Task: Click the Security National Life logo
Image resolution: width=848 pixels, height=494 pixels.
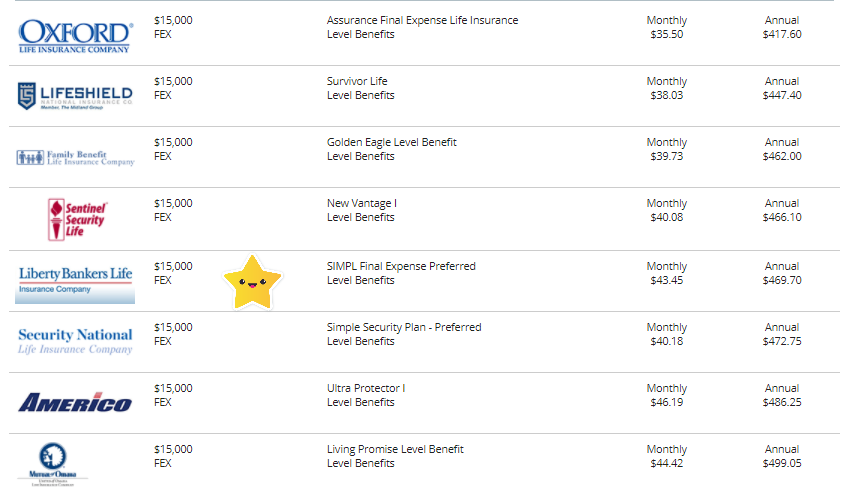Action: click(x=75, y=341)
